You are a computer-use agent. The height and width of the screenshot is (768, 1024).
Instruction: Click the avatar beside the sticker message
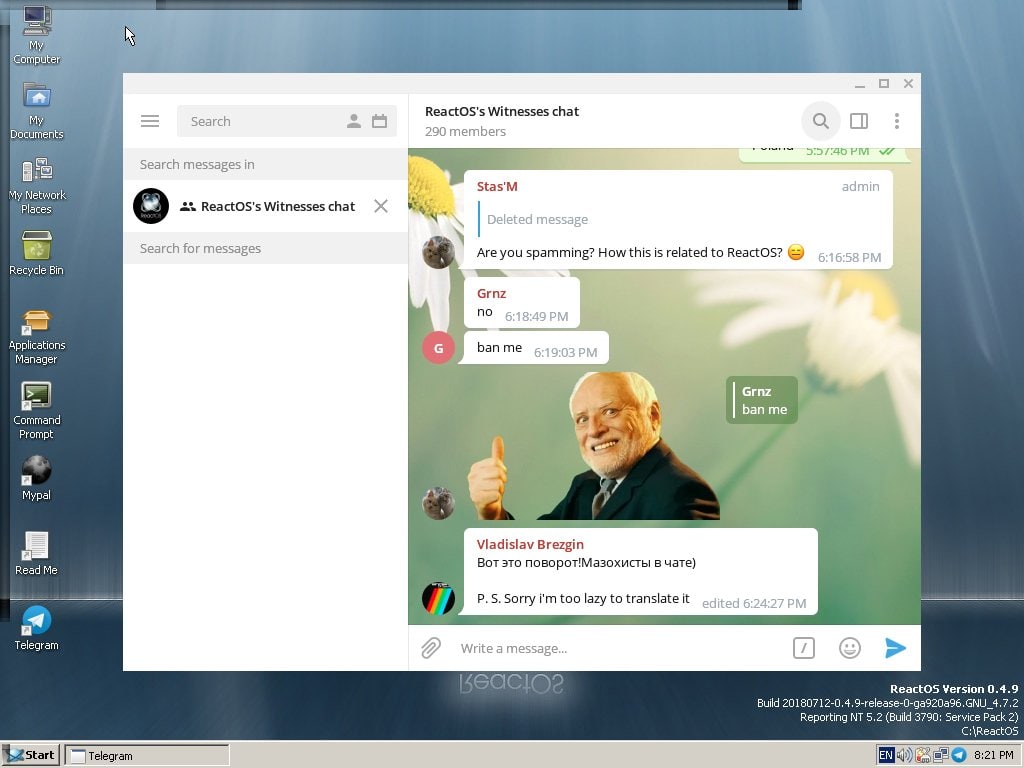pos(438,504)
